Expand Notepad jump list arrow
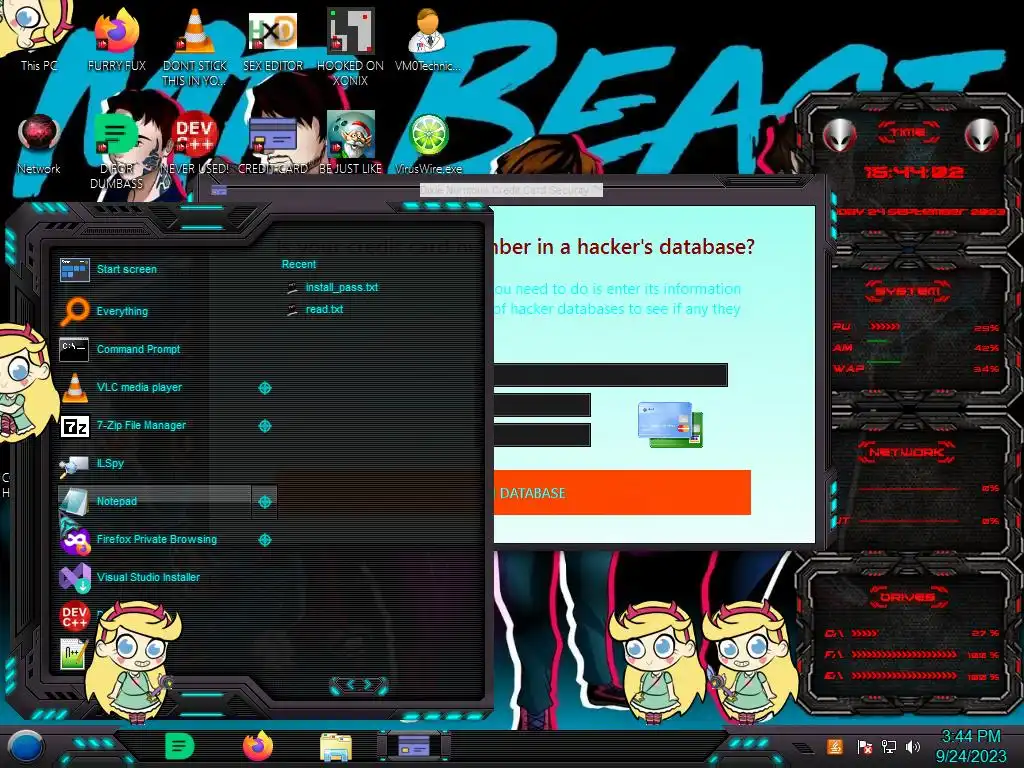Screen dimensions: 1024x768 tap(264, 502)
